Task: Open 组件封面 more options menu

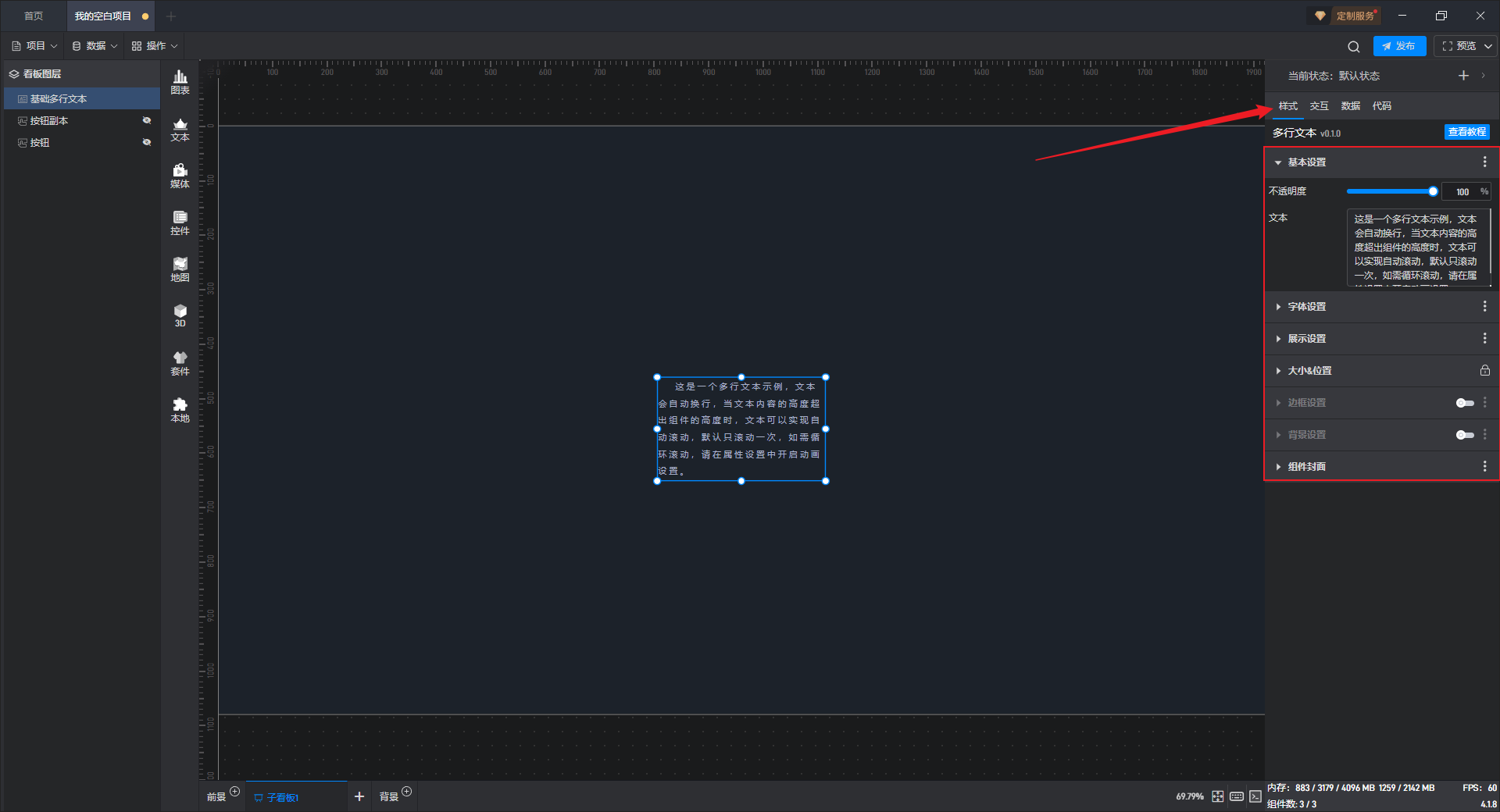Action: point(1484,466)
